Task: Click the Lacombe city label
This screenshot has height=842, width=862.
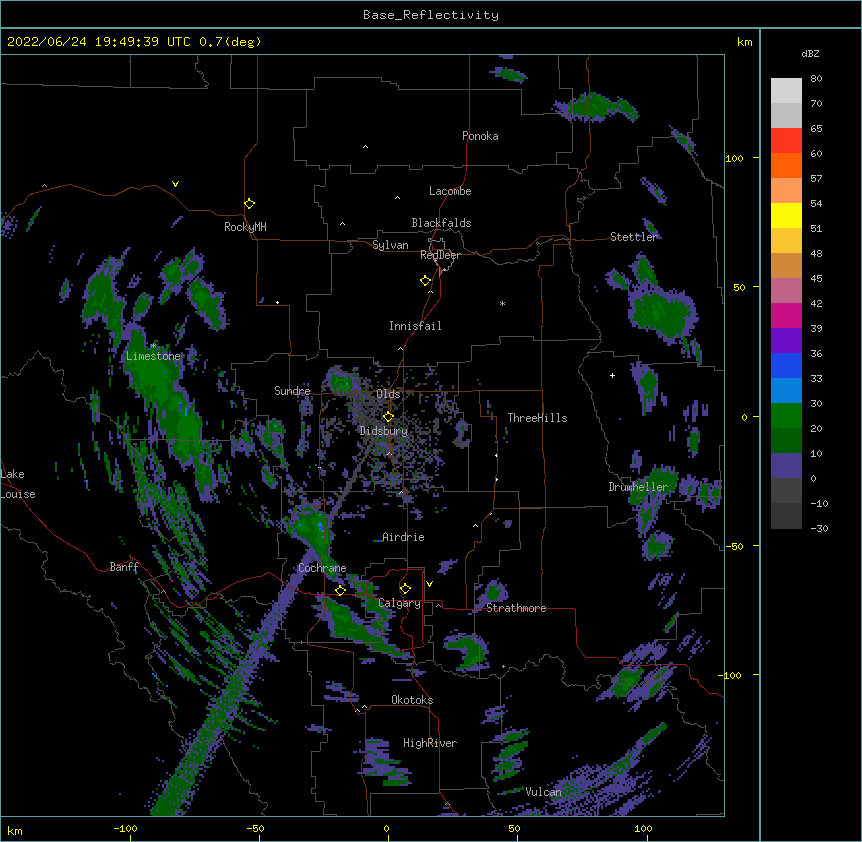Action: pyautogui.click(x=450, y=191)
